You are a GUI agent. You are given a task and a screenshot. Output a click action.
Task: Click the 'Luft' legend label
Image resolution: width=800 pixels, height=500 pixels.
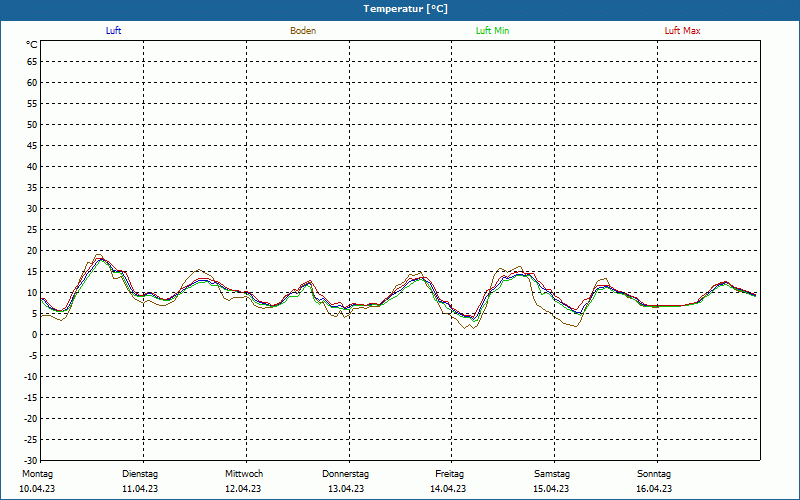[x=113, y=31]
